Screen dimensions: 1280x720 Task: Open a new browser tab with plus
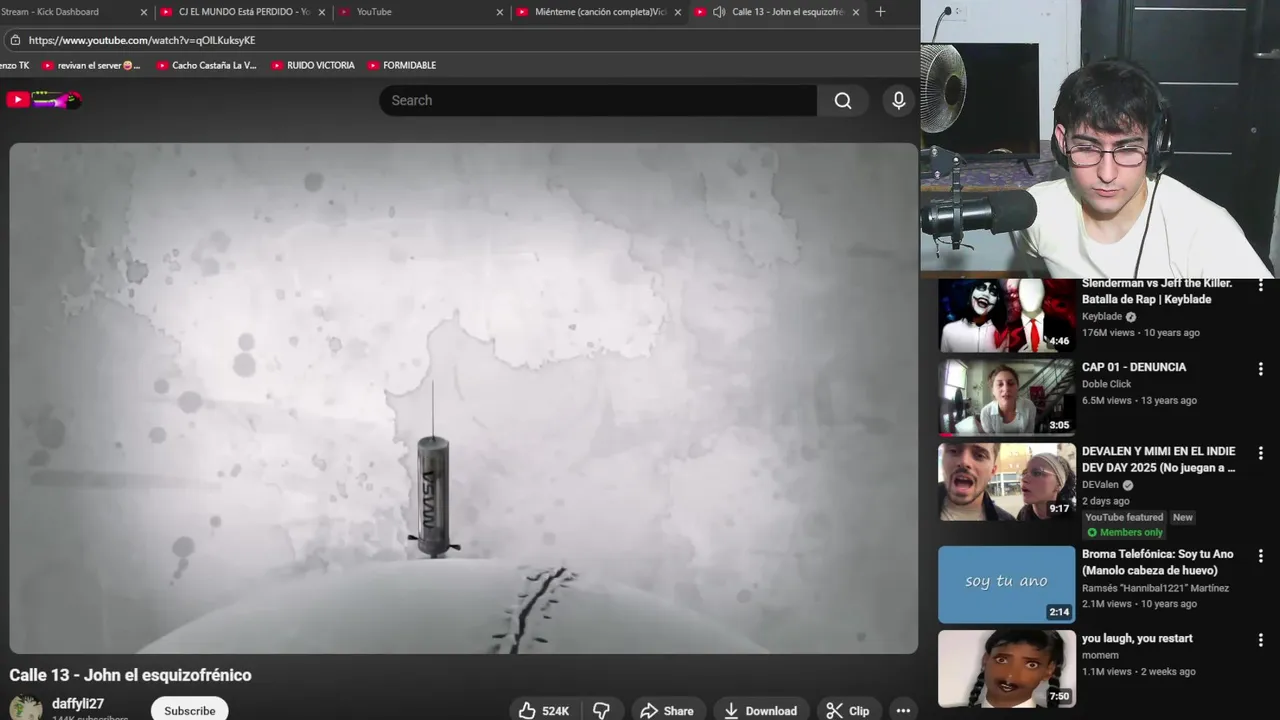coord(880,12)
